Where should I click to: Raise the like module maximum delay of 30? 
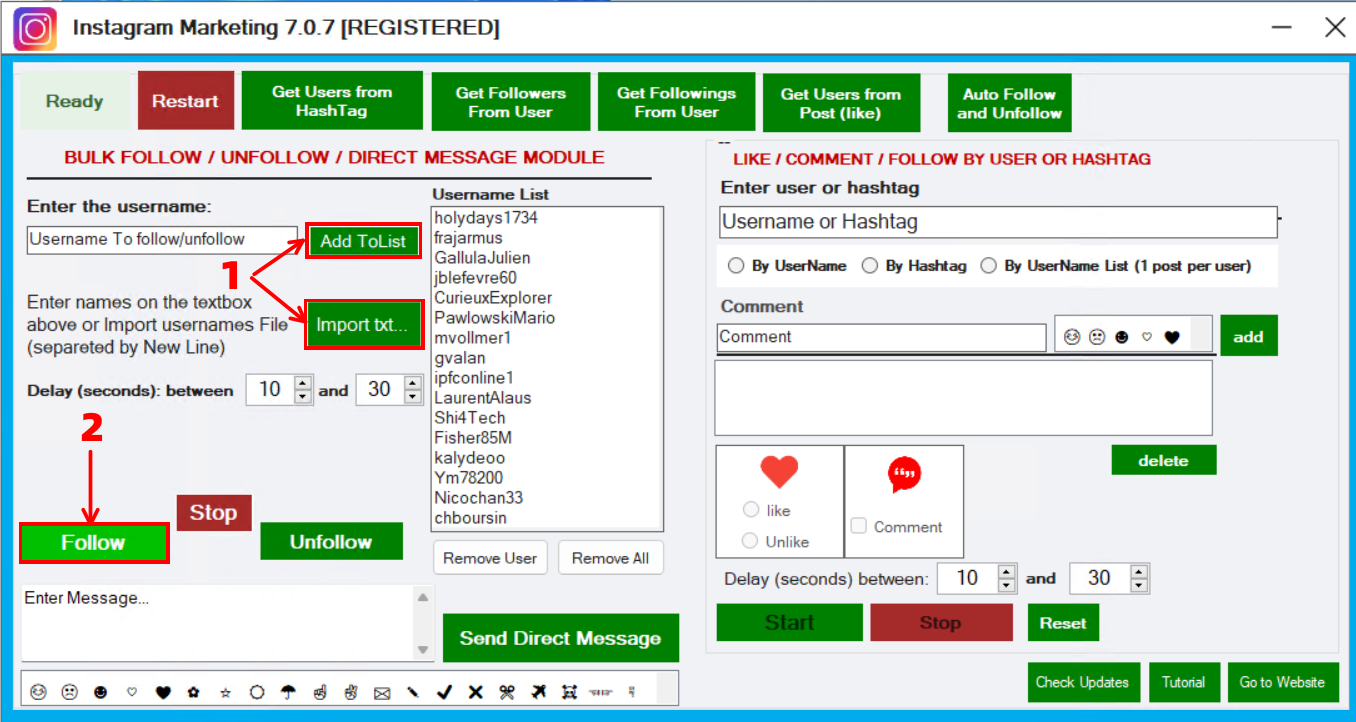(x=1139, y=572)
